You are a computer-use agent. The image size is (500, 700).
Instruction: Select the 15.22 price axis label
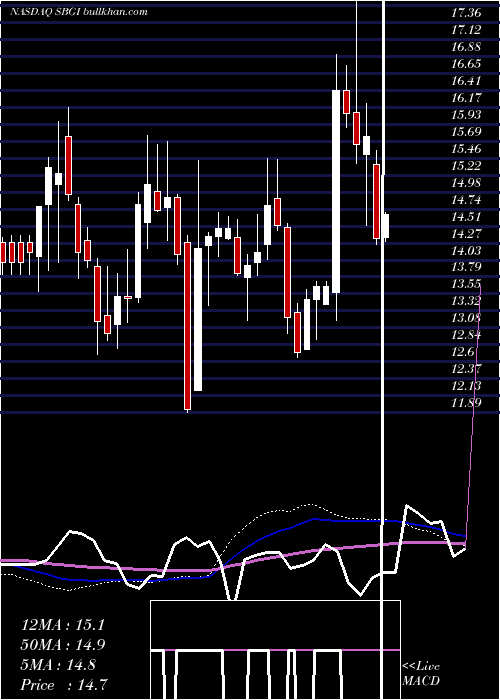(x=466, y=166)
